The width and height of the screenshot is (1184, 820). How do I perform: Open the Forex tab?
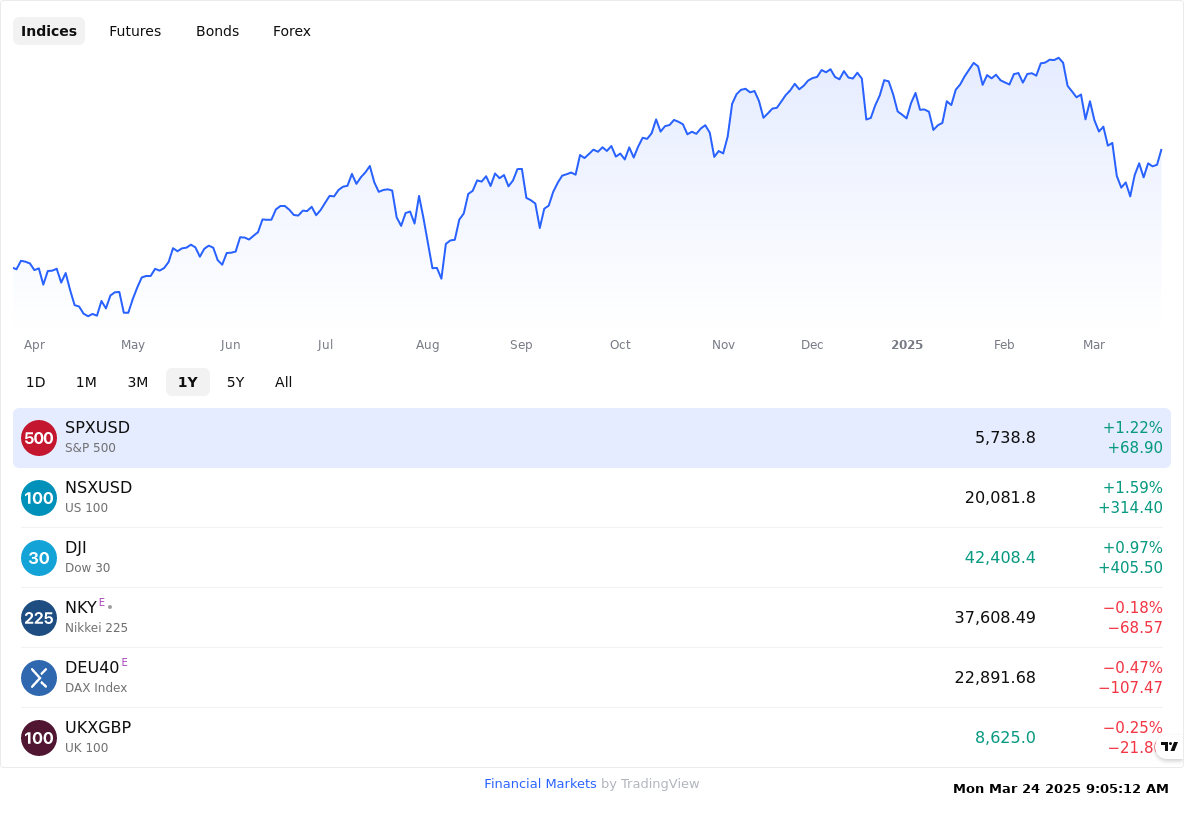pos(291,31)
